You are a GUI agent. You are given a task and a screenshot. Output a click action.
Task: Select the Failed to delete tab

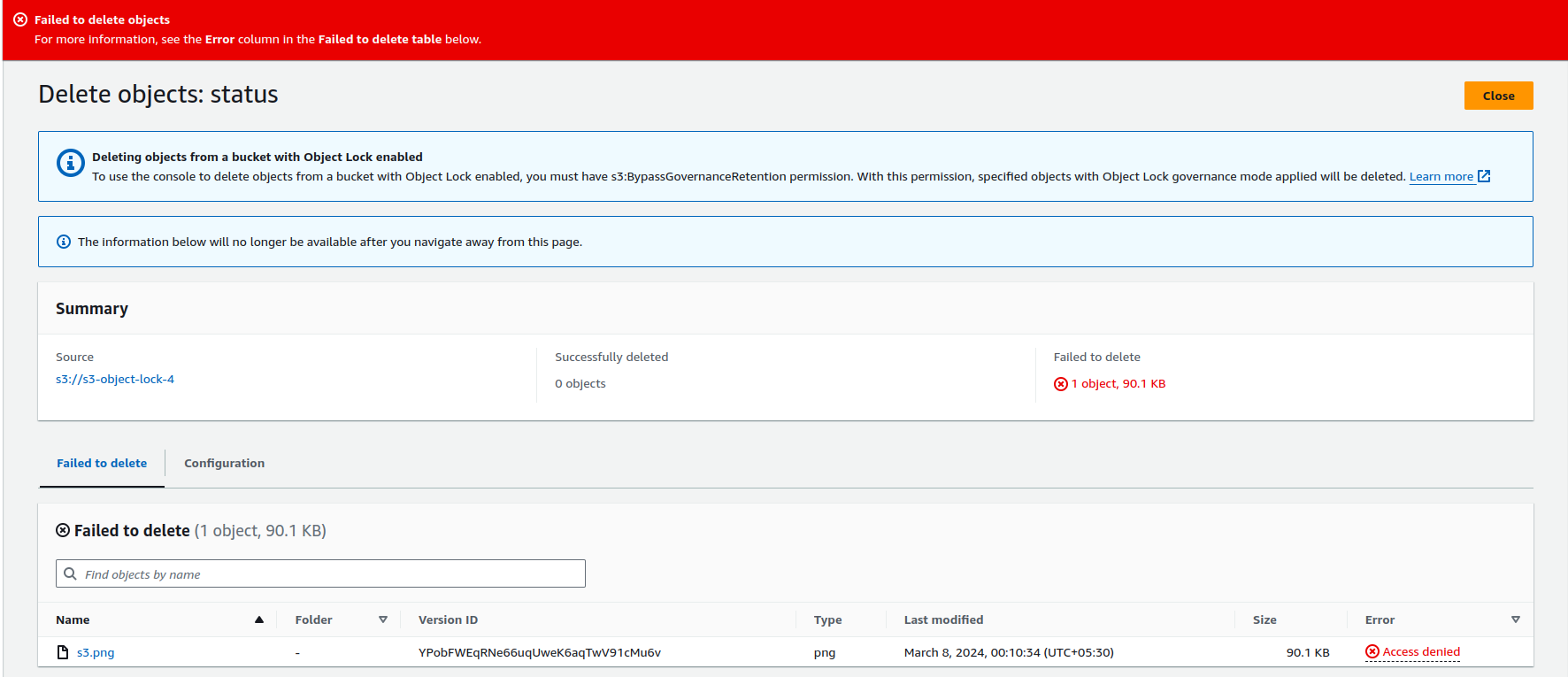click(102, 463)
